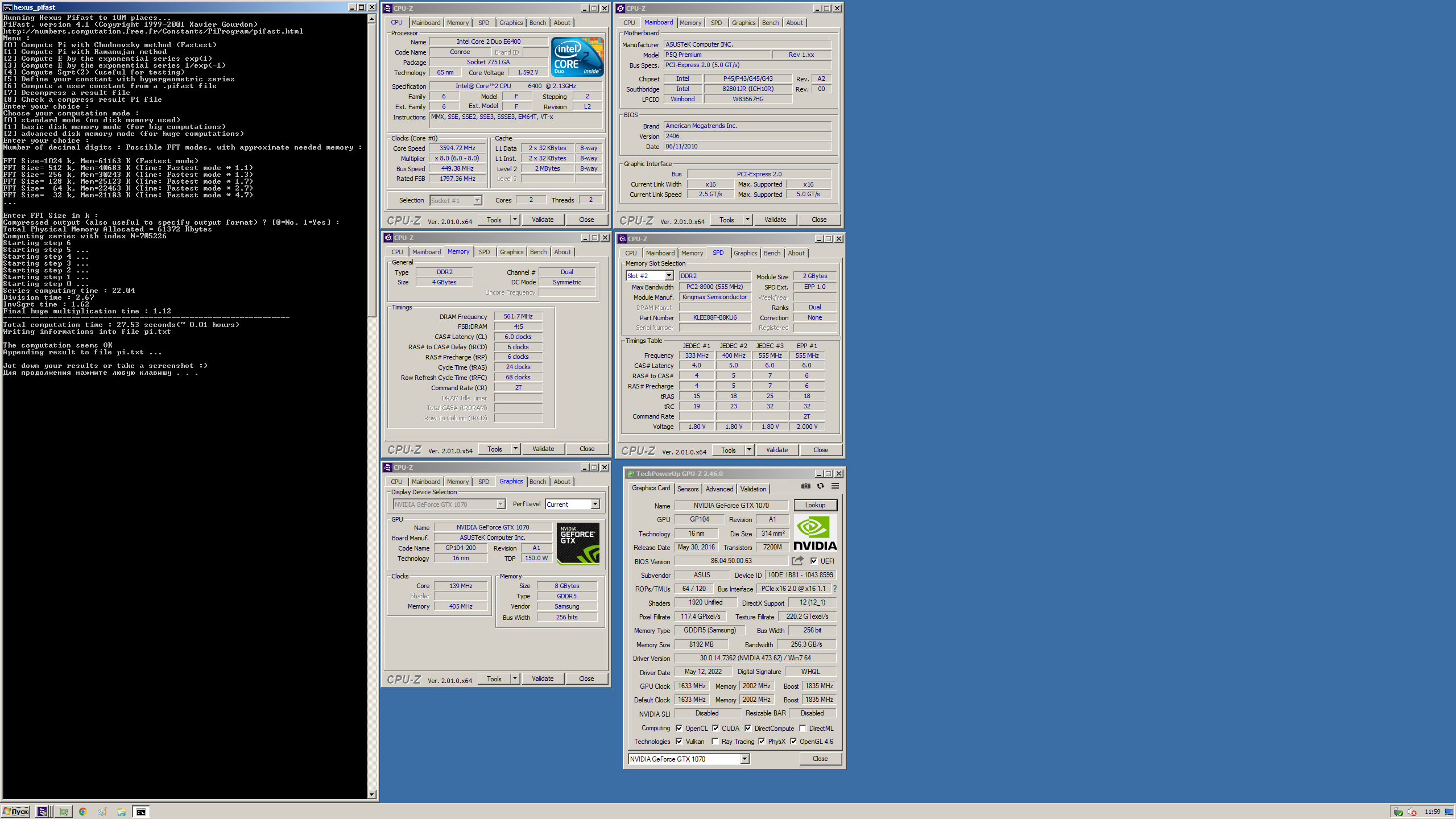Click the BIOS export share icon in GPU-Z
The width and height of the screenshot is (1456, 819).
coord(797,561)
